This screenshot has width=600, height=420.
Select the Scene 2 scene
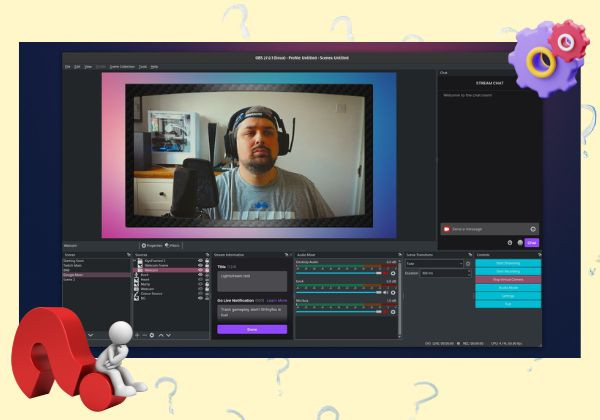point(69,280)
